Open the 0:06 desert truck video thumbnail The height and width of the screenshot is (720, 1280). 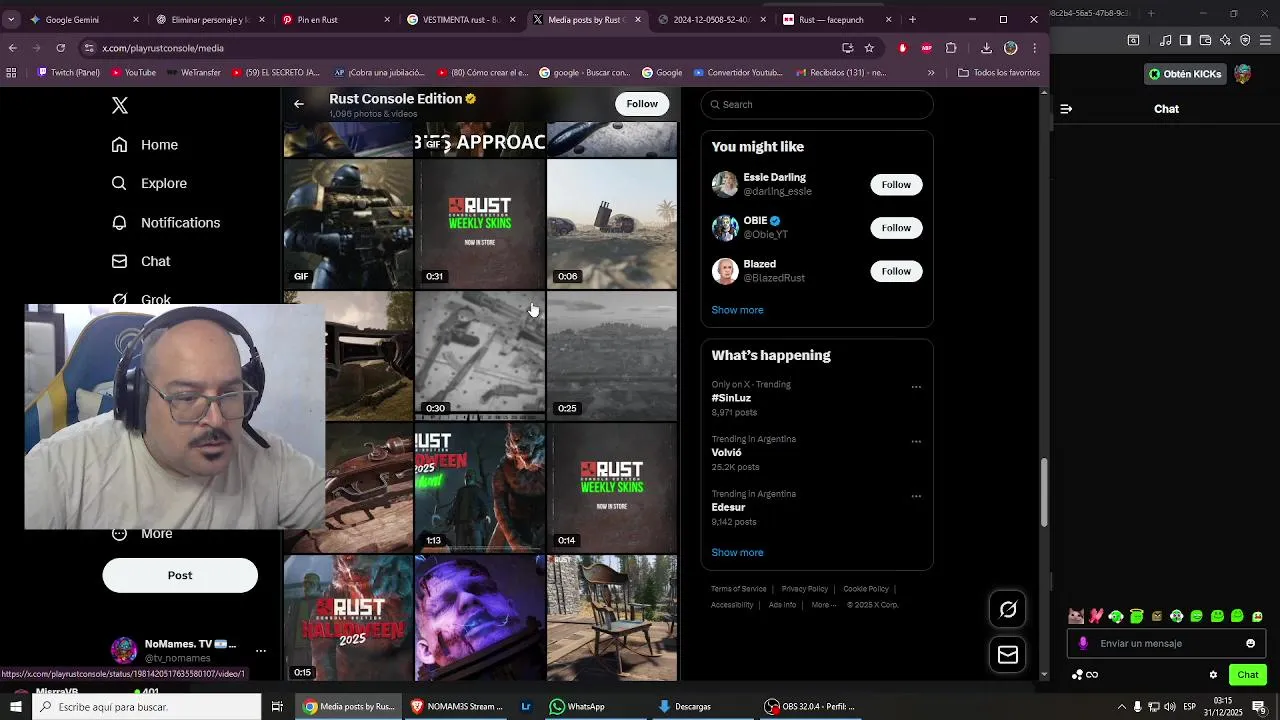pyautogui.click(x=612, y=224)
